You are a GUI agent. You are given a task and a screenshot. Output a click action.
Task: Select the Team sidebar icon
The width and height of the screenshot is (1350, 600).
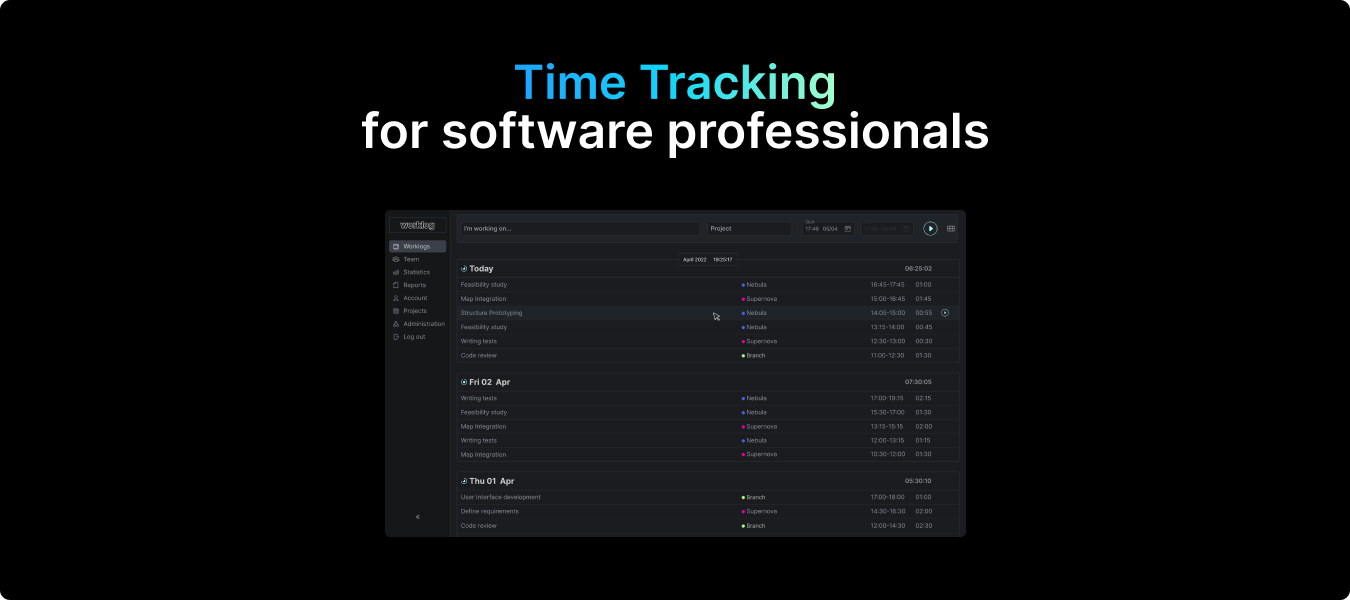(x=398, y=259)
